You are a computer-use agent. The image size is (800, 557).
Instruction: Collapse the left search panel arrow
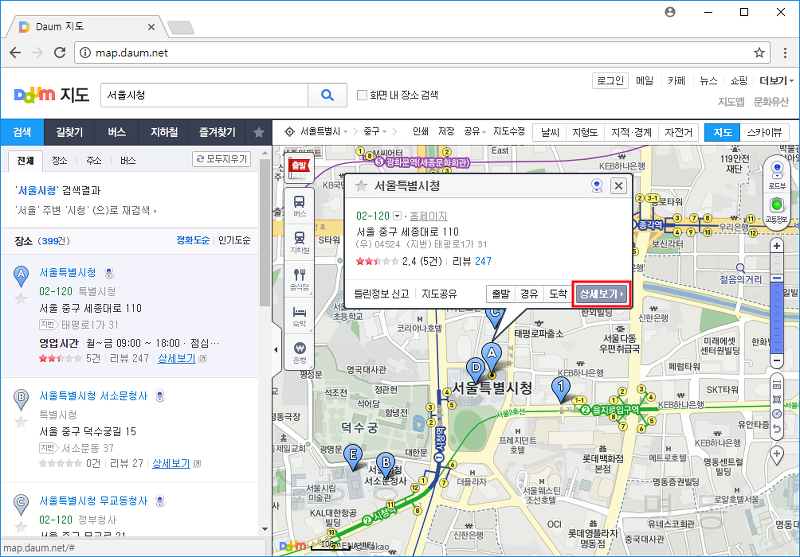point(276,350)
